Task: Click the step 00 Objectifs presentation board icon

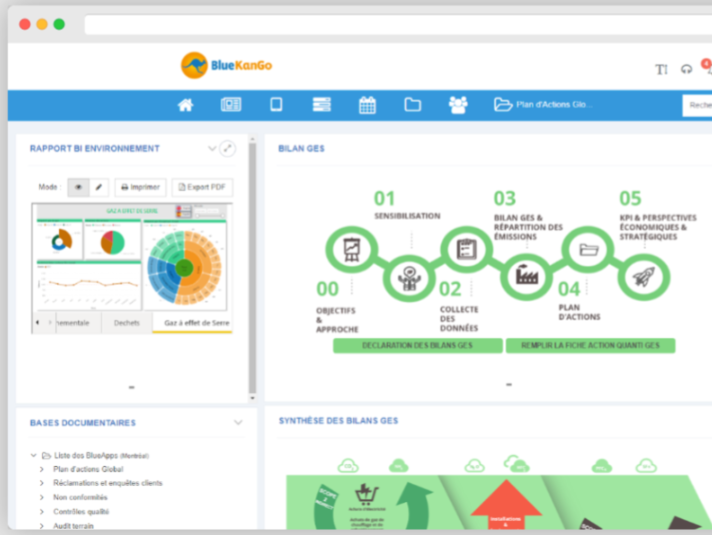Action: coord(351,249)
